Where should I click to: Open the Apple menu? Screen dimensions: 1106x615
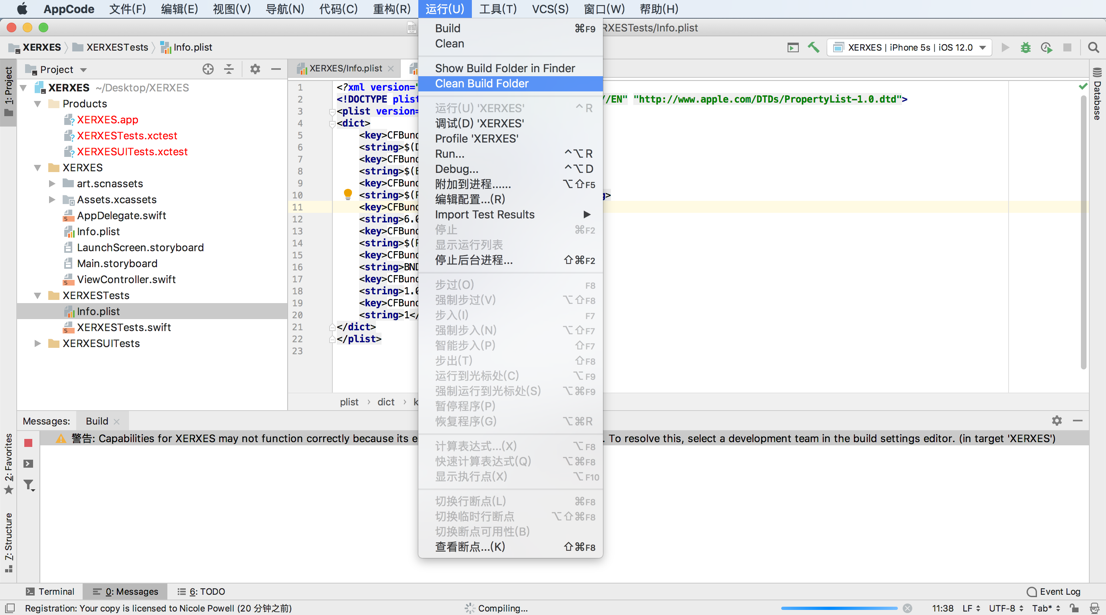pos(22,9)
